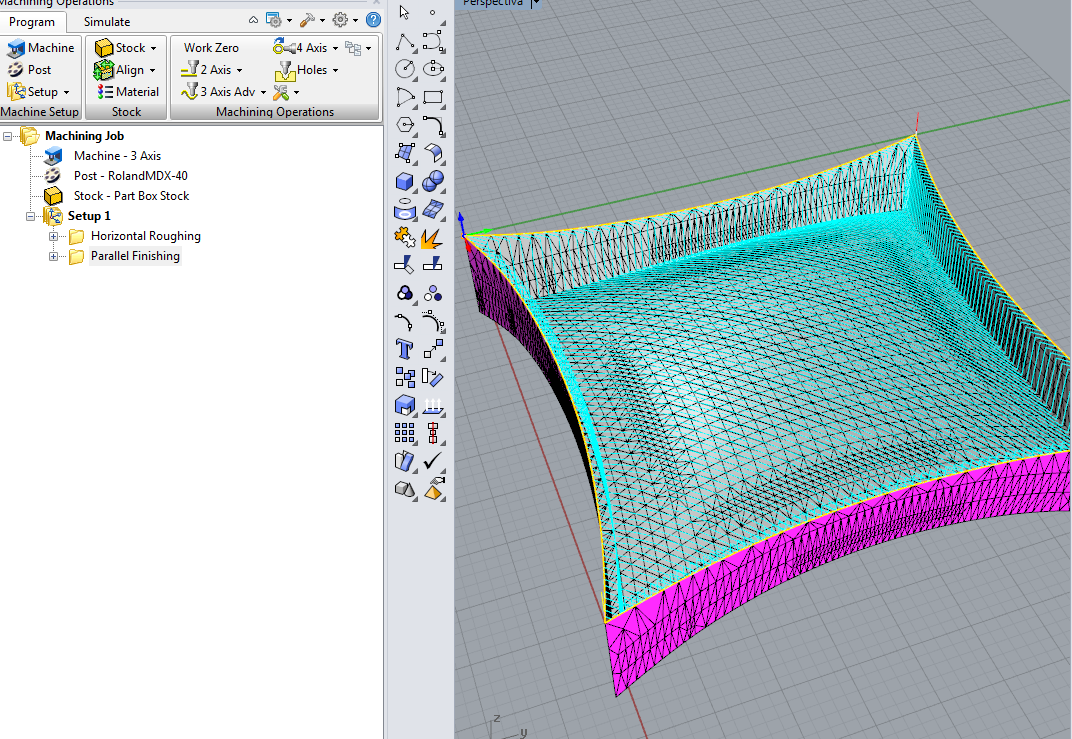Screen dimensions: 1072x739
Task: Open the Edit points on tool
Action: coord(405,321)
